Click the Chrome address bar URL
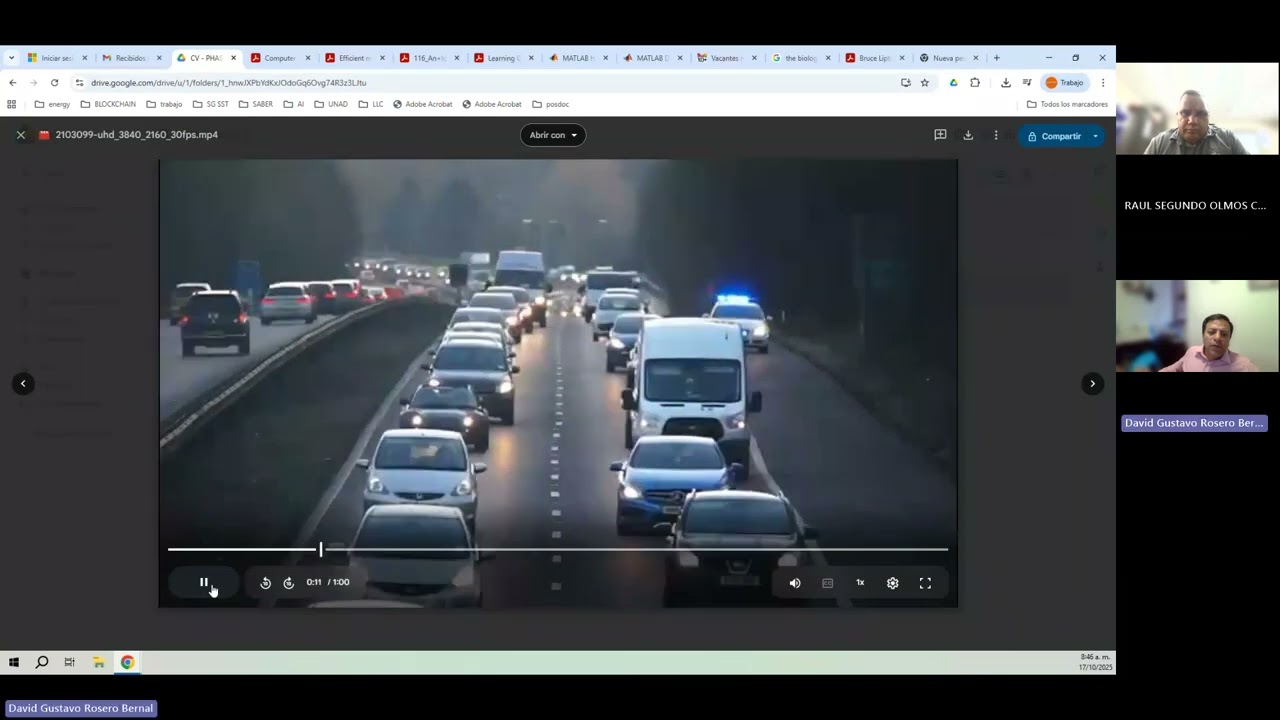The width and height of the screenshot is (1280, 720). [x=228, y=83]
